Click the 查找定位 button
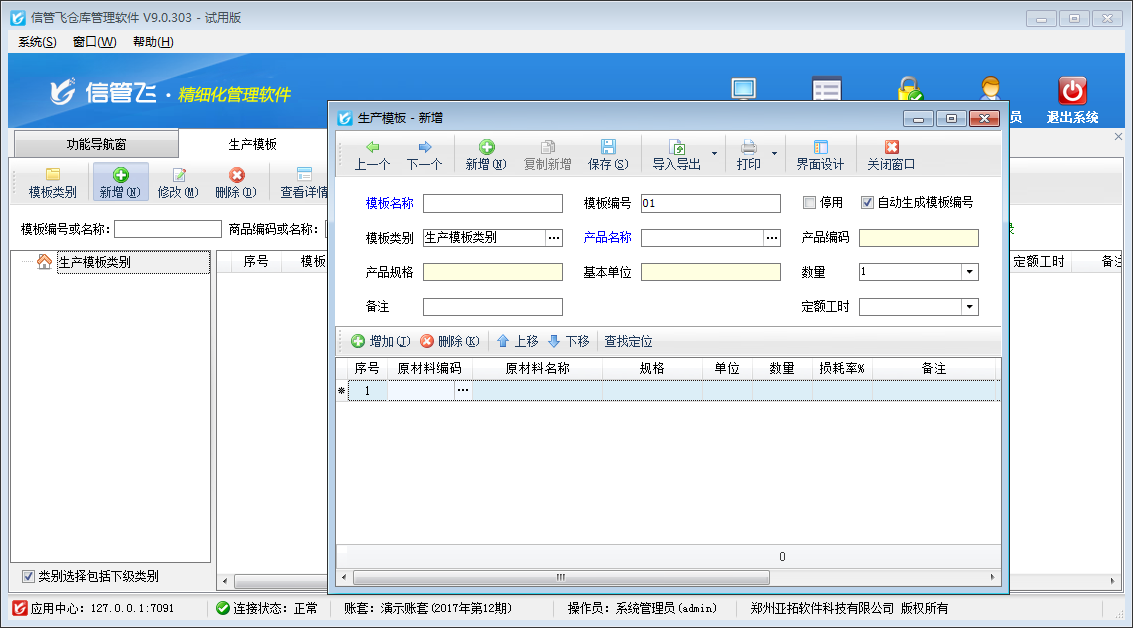The image size is (1133, 628). point(628,341)
